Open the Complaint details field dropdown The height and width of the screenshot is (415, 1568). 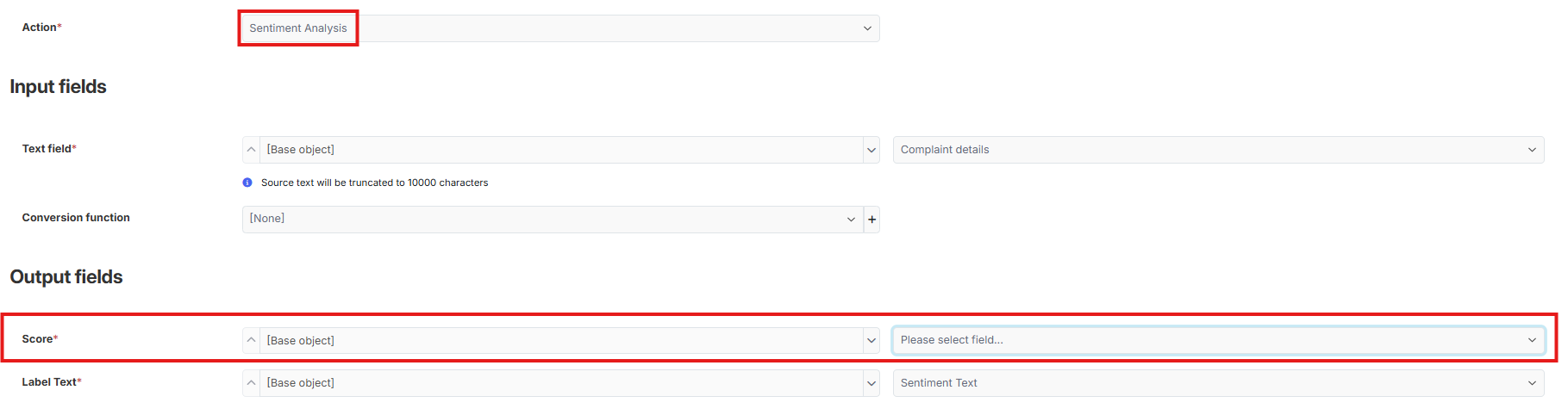(x=1217, y=150)
